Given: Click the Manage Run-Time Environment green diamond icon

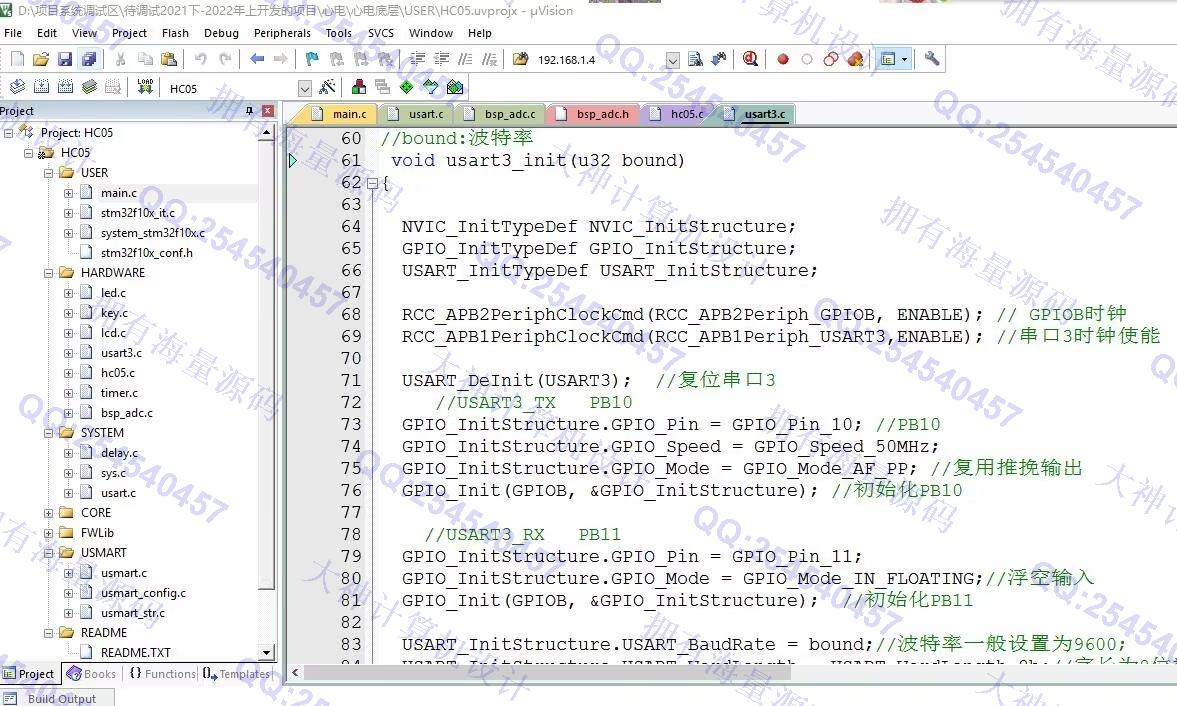Looking at the screenshot, I should [406, 87].
